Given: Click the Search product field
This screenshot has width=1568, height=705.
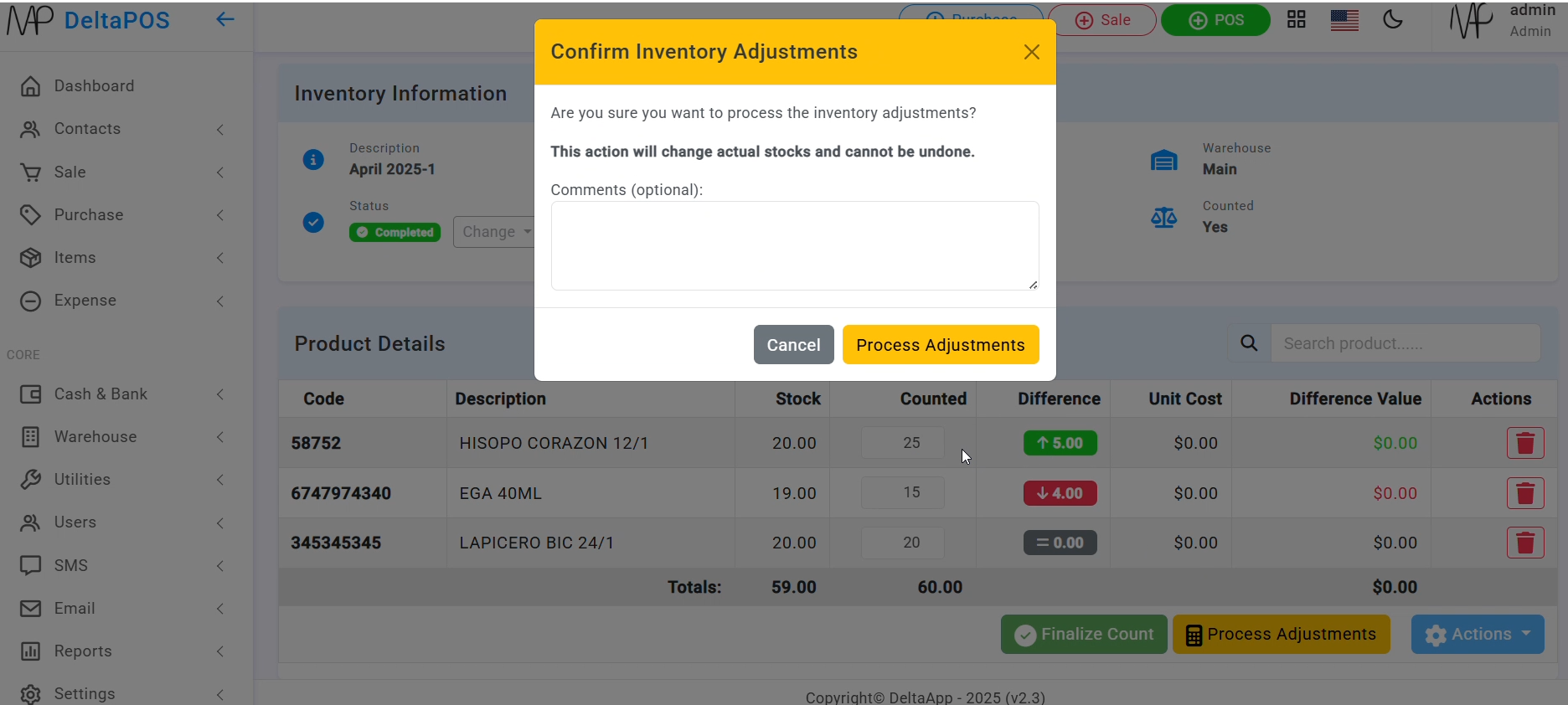Looking at the screenshot, I should pos(1405,343).
